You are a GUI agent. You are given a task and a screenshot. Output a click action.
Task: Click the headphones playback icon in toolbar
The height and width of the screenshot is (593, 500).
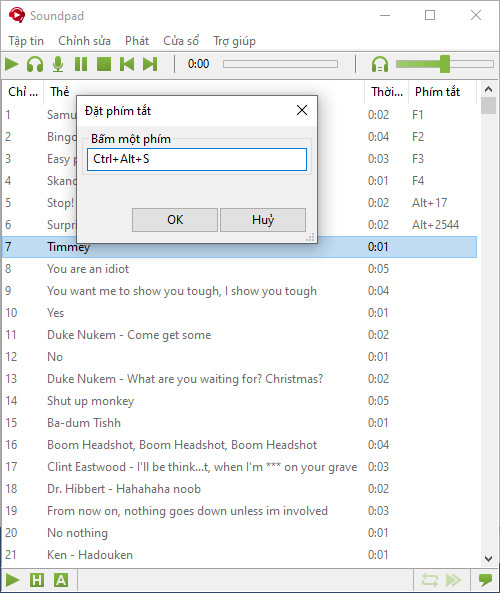click(35, 64)
